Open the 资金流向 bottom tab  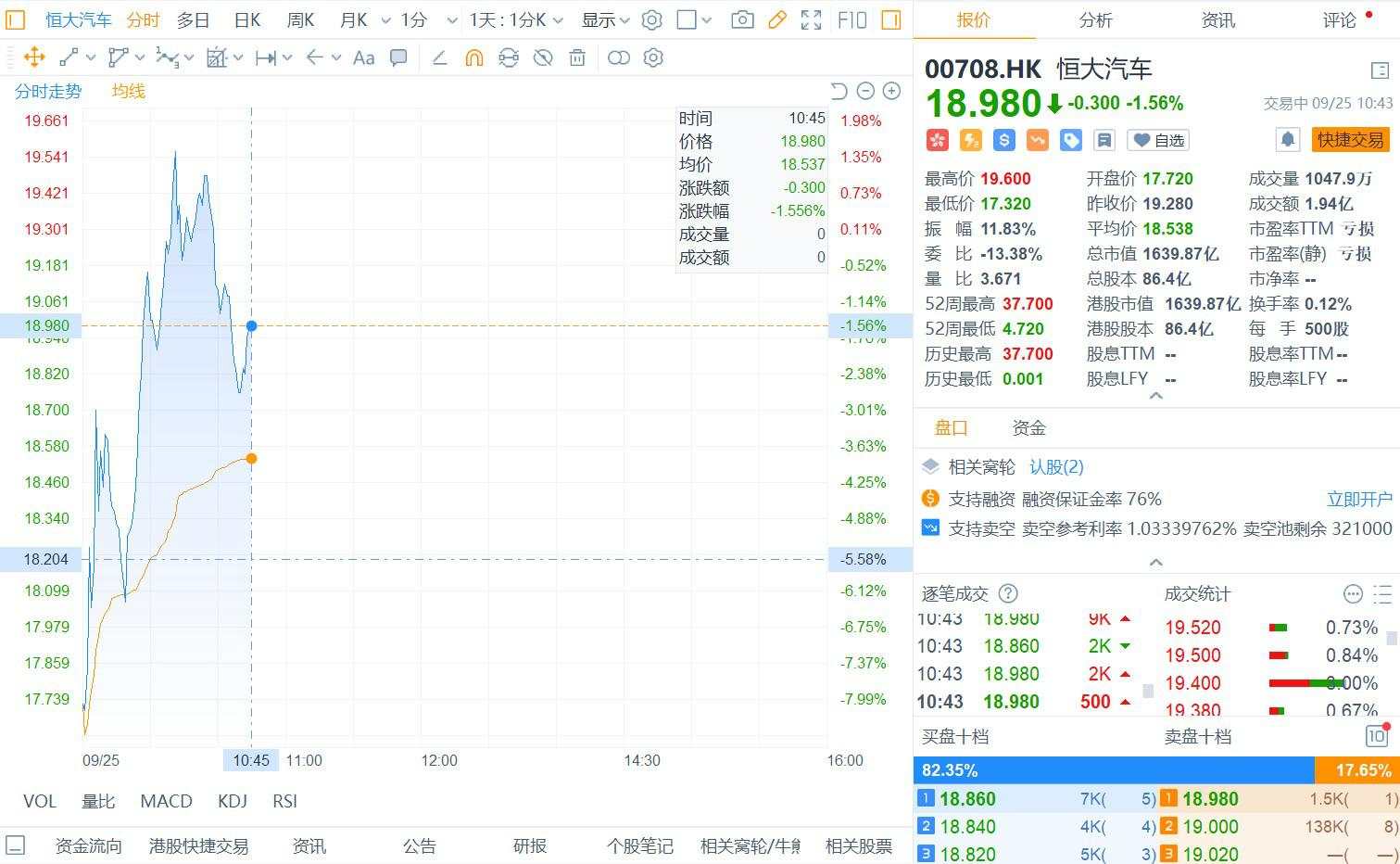88,845
